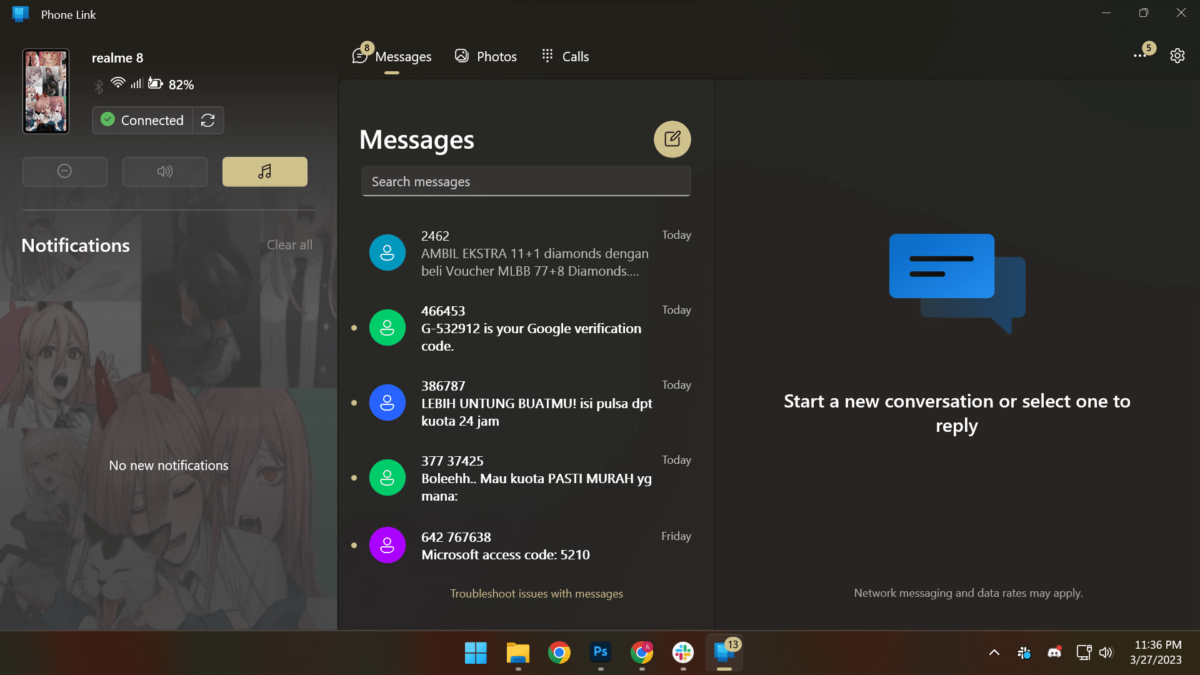Click the compose new message icon
This screenshot has width=1200, height=675.
point(672,139)
